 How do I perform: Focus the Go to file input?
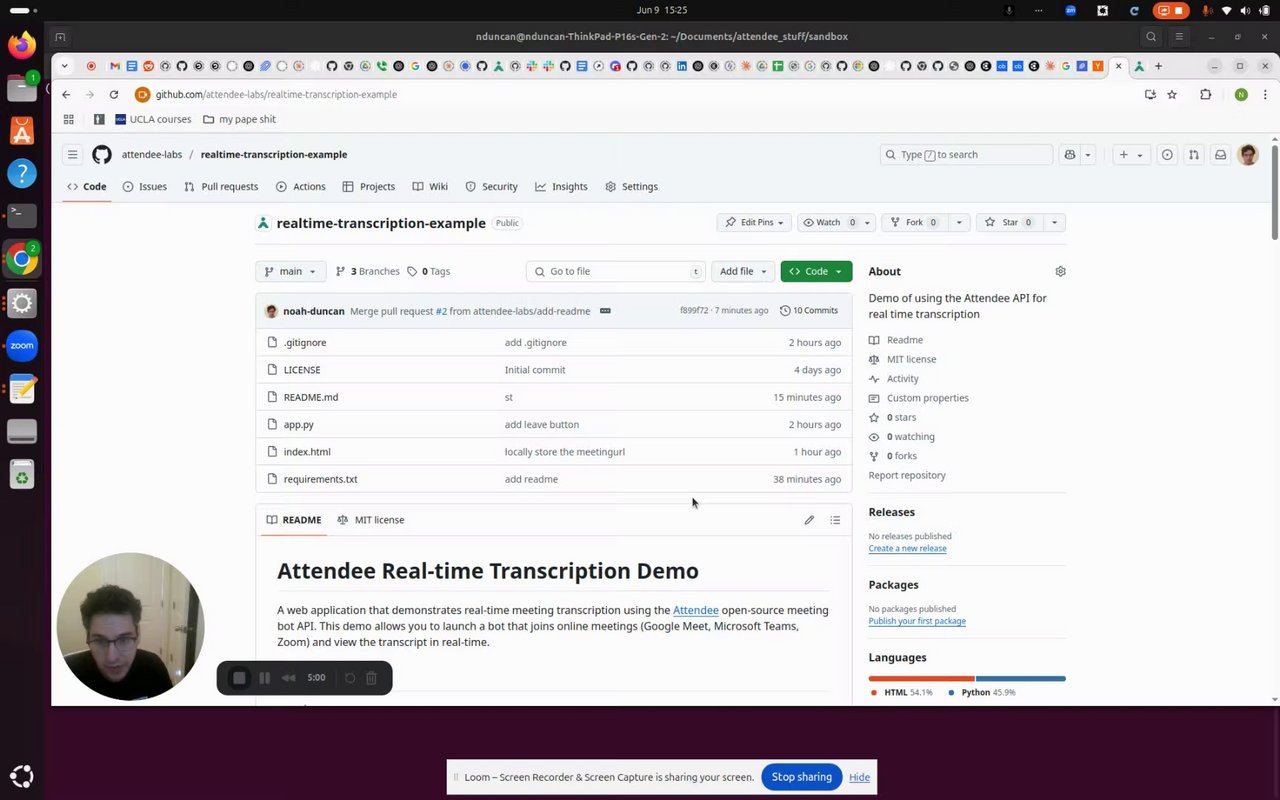pyautogui.click(x=616, y=271)
